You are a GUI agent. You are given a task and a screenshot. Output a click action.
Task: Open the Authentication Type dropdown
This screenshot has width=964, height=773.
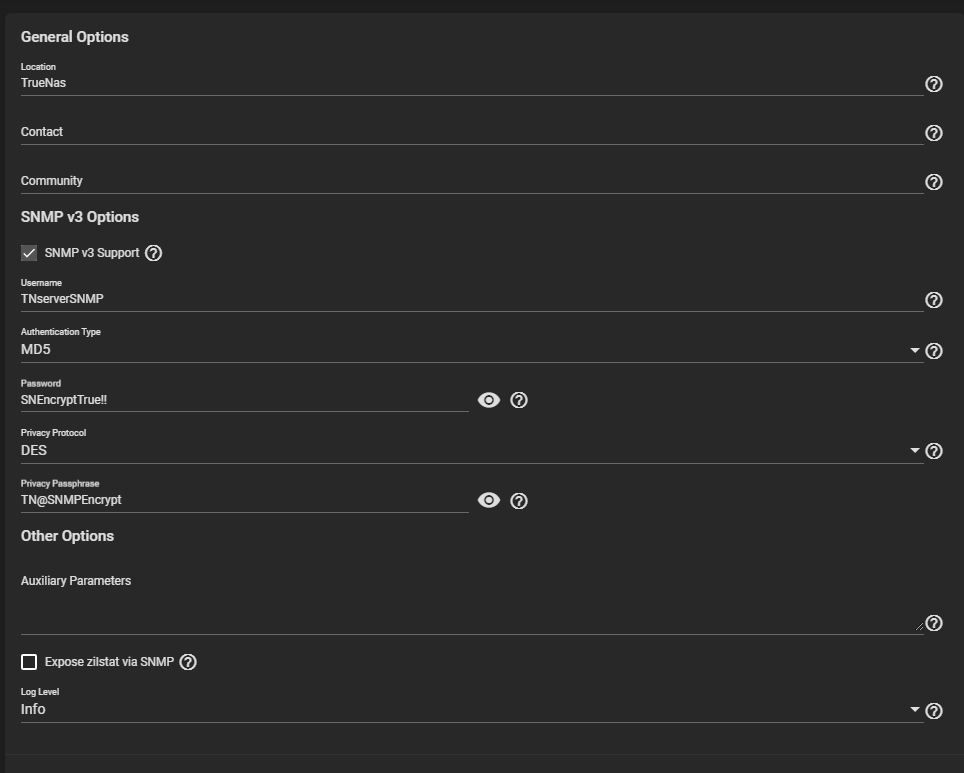click(x=470, y=351)
